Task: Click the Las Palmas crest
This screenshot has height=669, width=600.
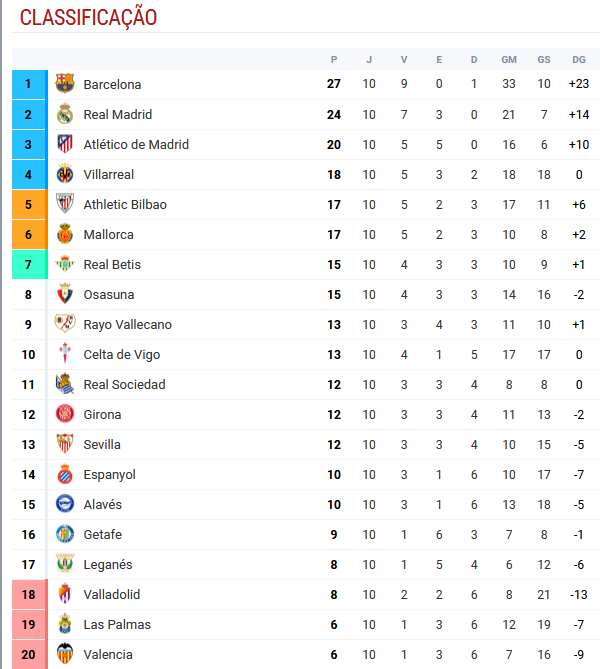Action: tap(65, 624)
